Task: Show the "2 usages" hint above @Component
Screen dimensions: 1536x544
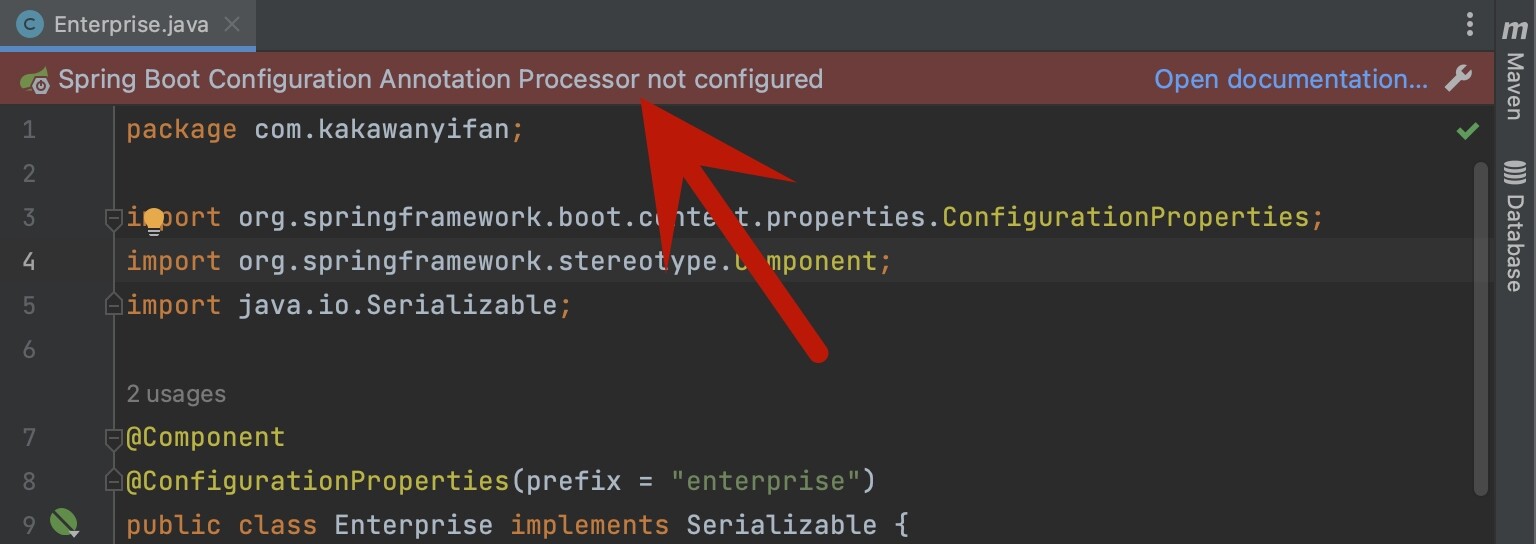Action: [176, 394]
